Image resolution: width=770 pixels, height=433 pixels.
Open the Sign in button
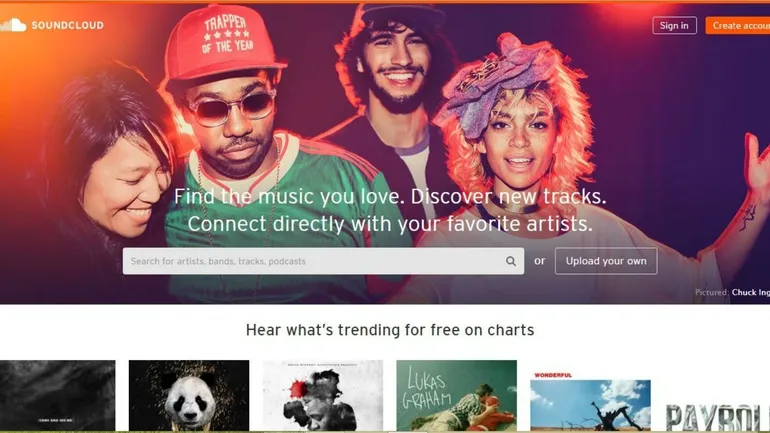tap(674, 26)
